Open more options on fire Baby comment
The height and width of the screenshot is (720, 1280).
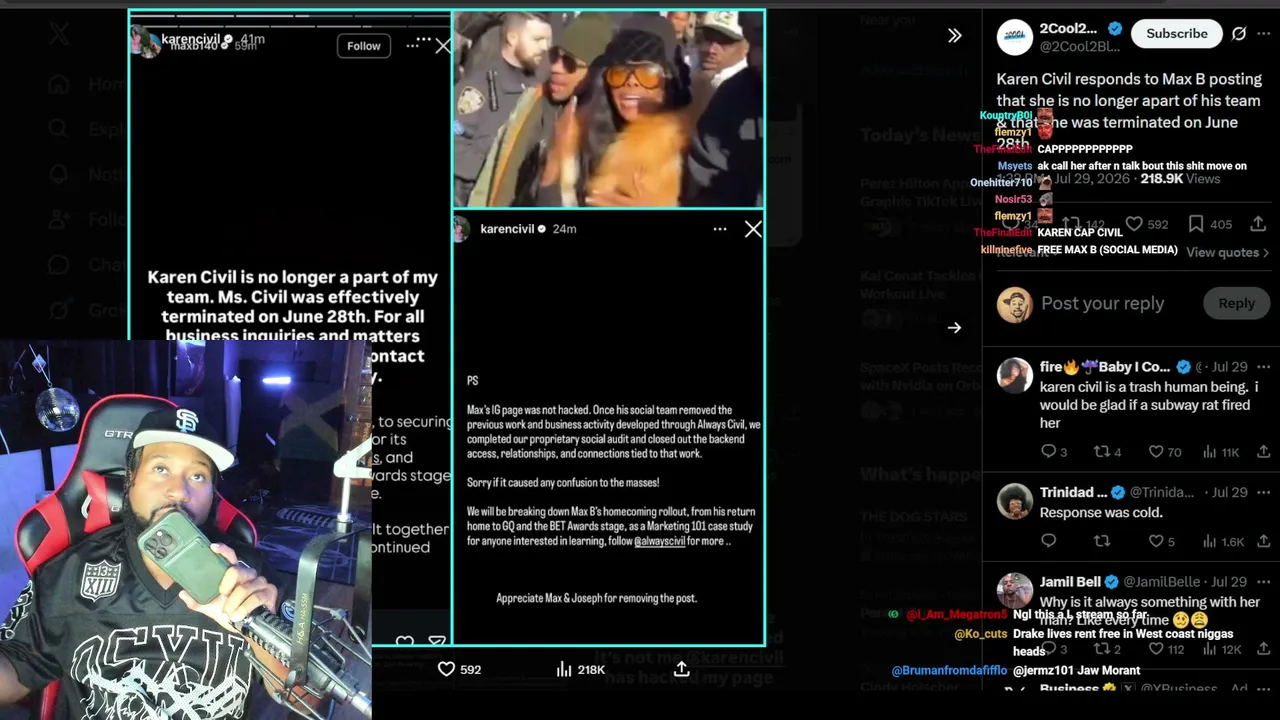[1264, 367]
